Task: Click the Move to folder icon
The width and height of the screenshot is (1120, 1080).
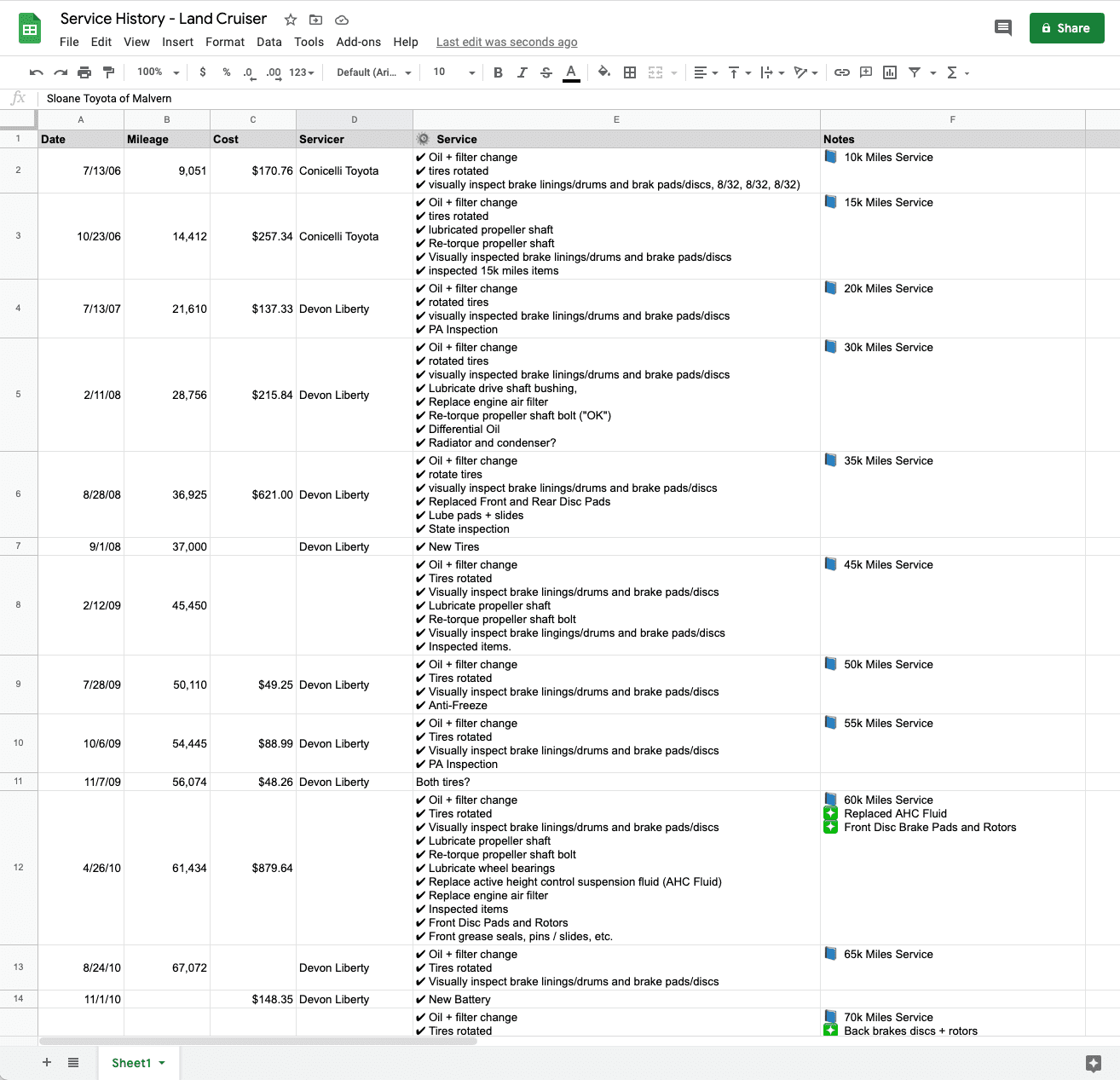Action: tap(315, 20)
